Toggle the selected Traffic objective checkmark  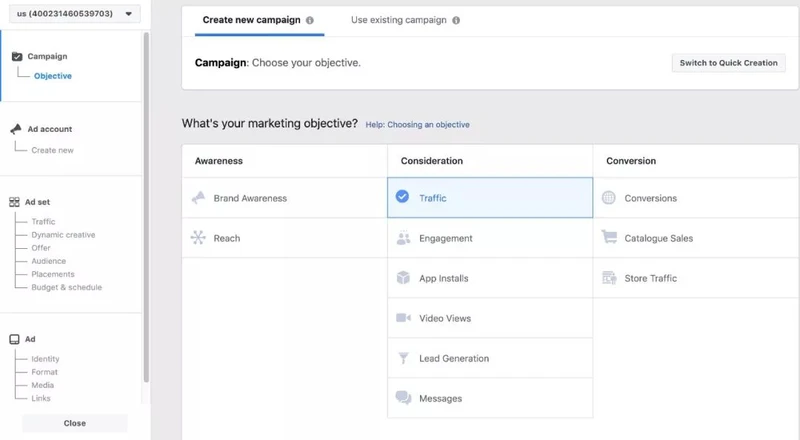pos(403,197)
